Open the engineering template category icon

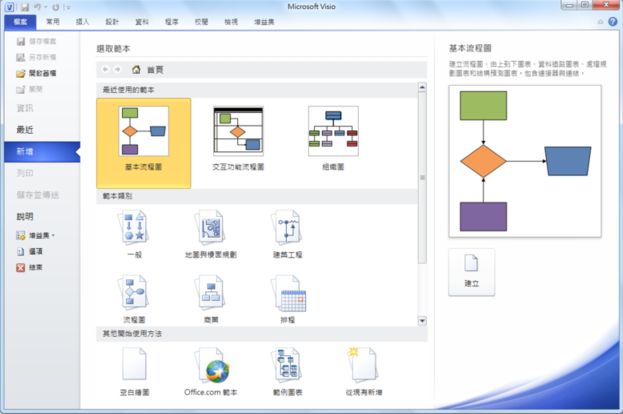[x=287, y=228]
